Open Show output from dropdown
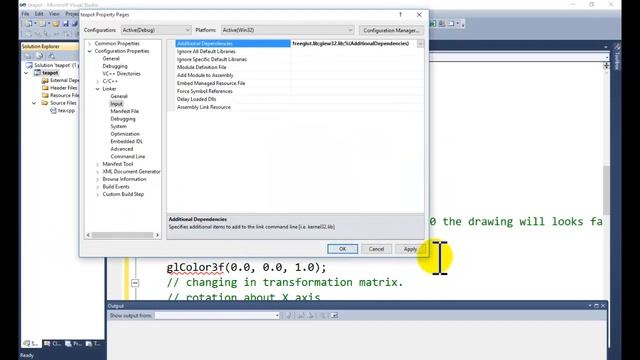The image size is (640, 360). tap(217, 316)
